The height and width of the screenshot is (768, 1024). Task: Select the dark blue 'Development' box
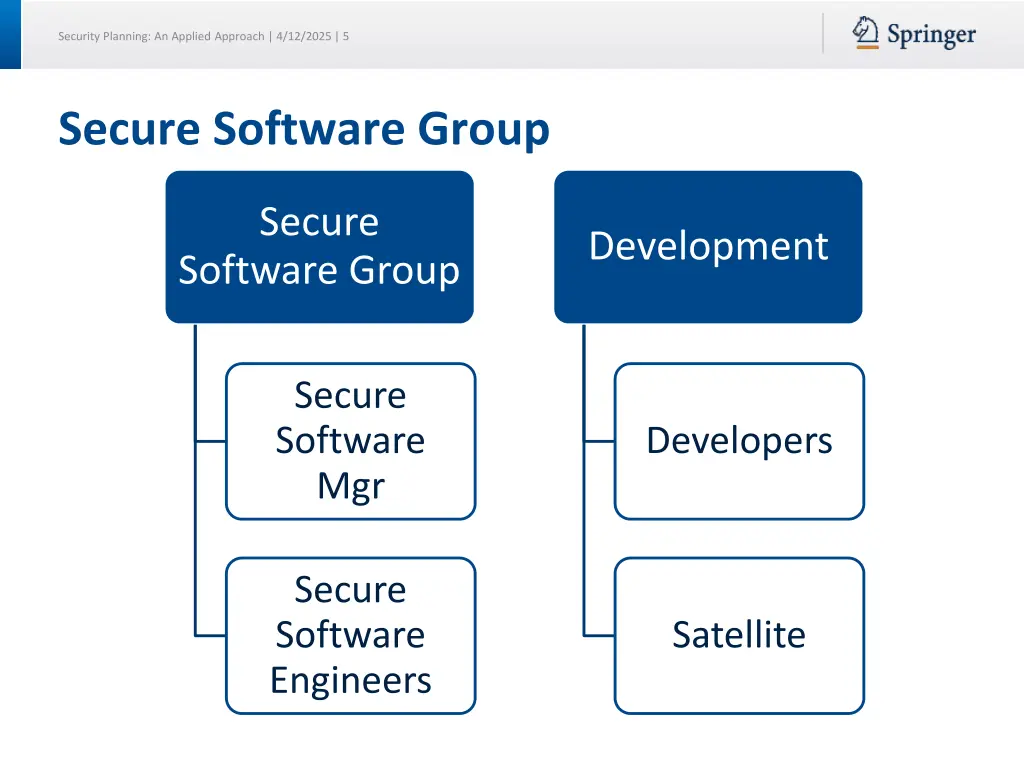pos(708,247)
